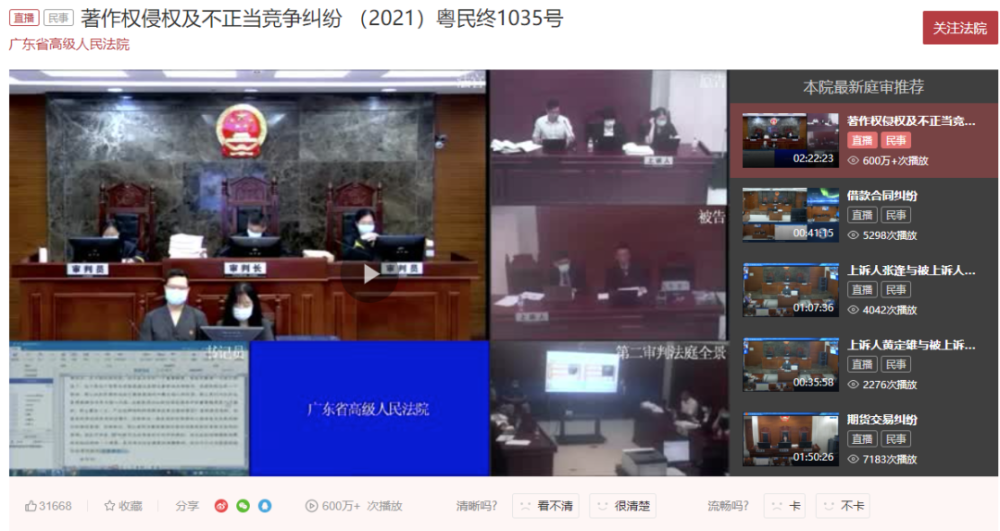Open the 期货交易纠纷 title link
Image resolution: width=1000 pixels, height=531 pixels.
point(882,419)
